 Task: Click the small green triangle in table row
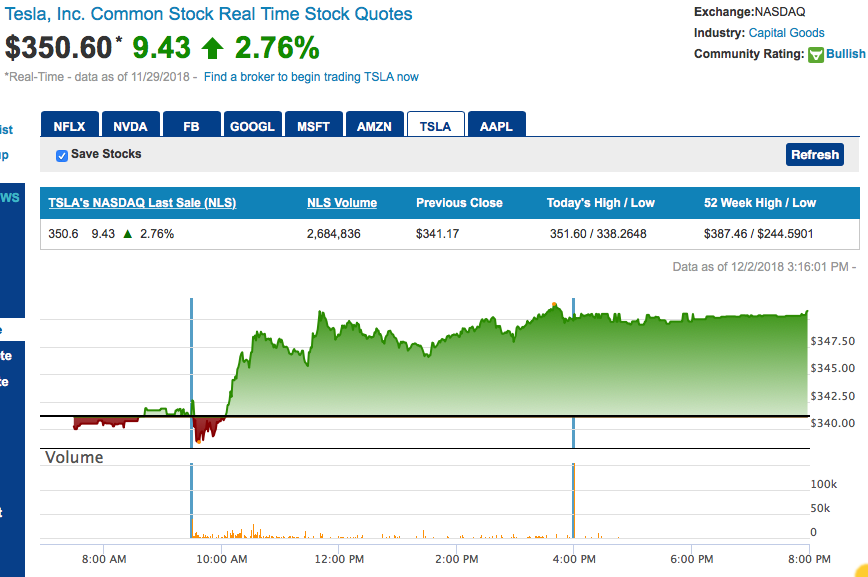tap(128, 234)
